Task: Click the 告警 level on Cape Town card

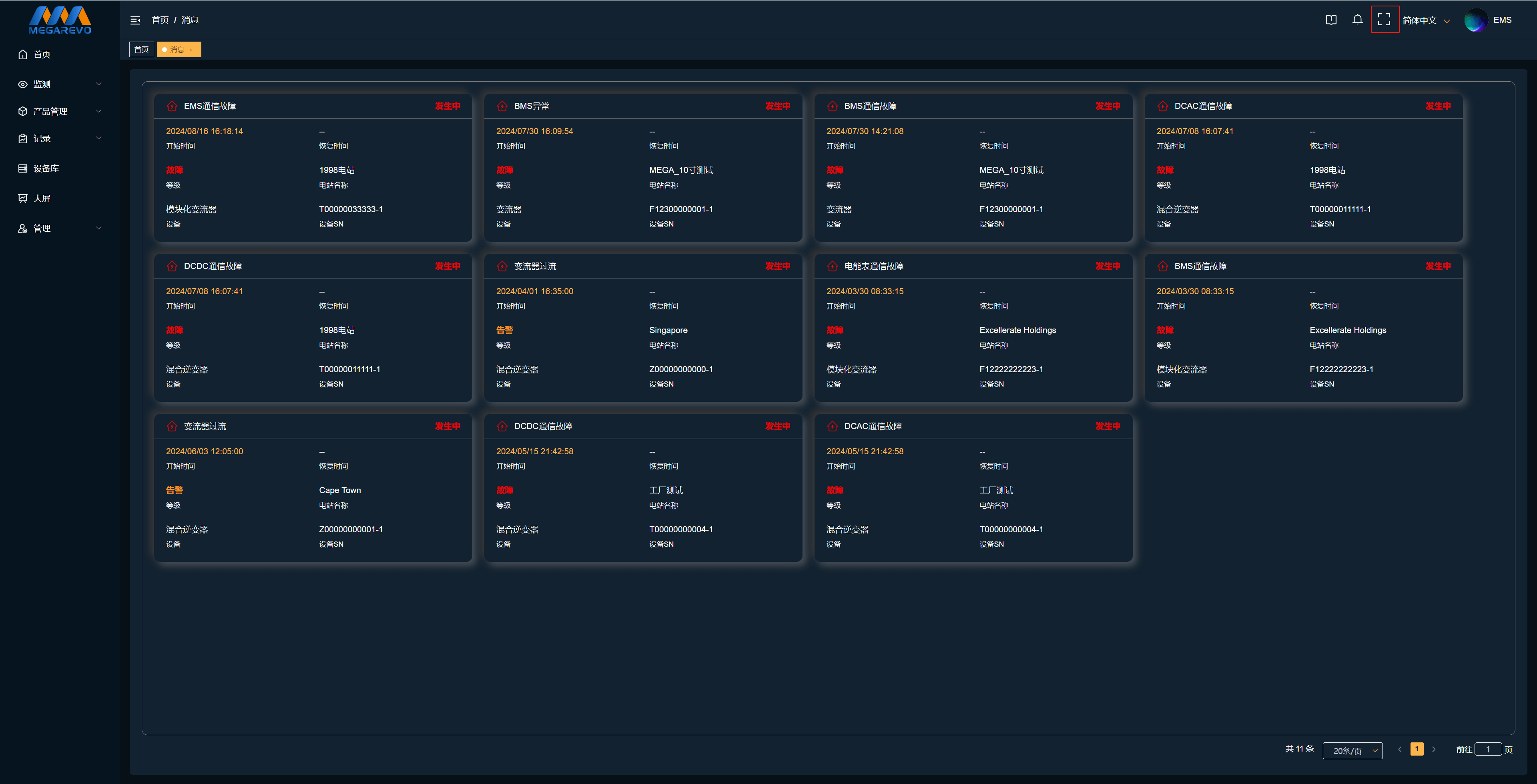Action: coord(174,490)
